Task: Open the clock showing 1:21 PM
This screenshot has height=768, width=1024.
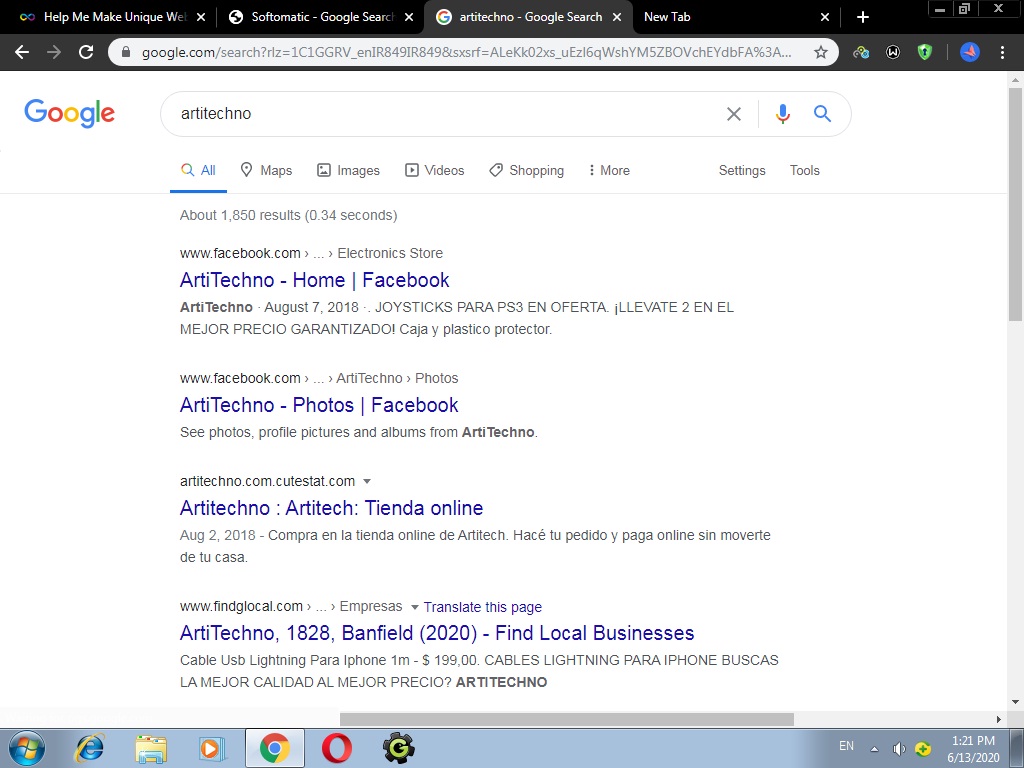Action: click(x=973, y=749)
